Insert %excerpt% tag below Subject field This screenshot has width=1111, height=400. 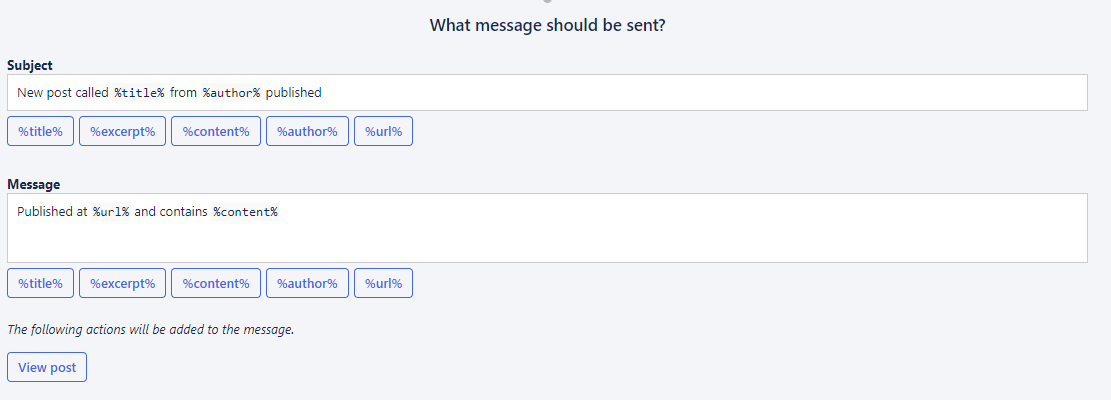pos(122,131)
